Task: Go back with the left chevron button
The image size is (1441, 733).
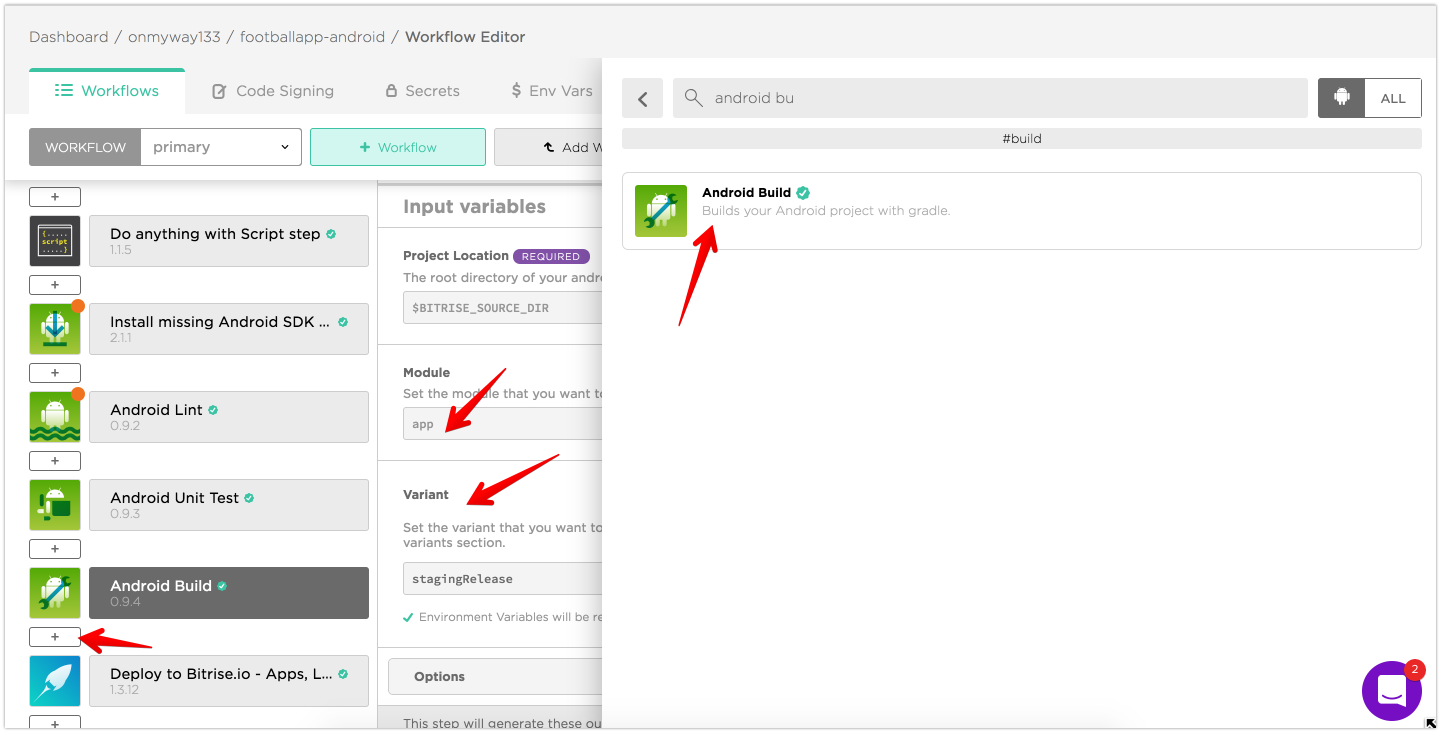Action: click(643, 98)
